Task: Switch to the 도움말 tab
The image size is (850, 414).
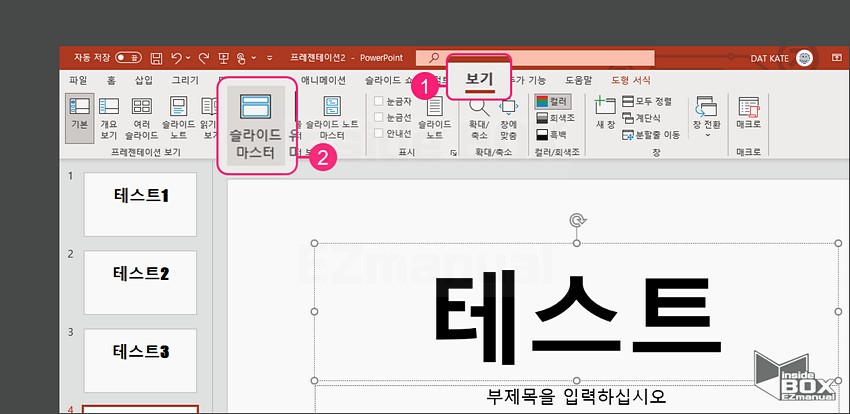Action: click(578, 80)
